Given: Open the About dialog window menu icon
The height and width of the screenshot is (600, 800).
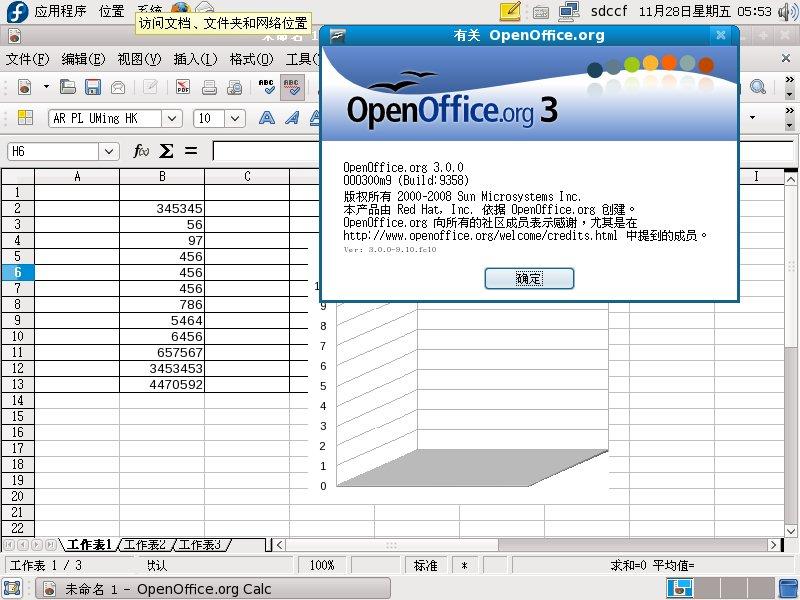Looking at the screenshot, I should pyautogui.click(x=337, y=35).
